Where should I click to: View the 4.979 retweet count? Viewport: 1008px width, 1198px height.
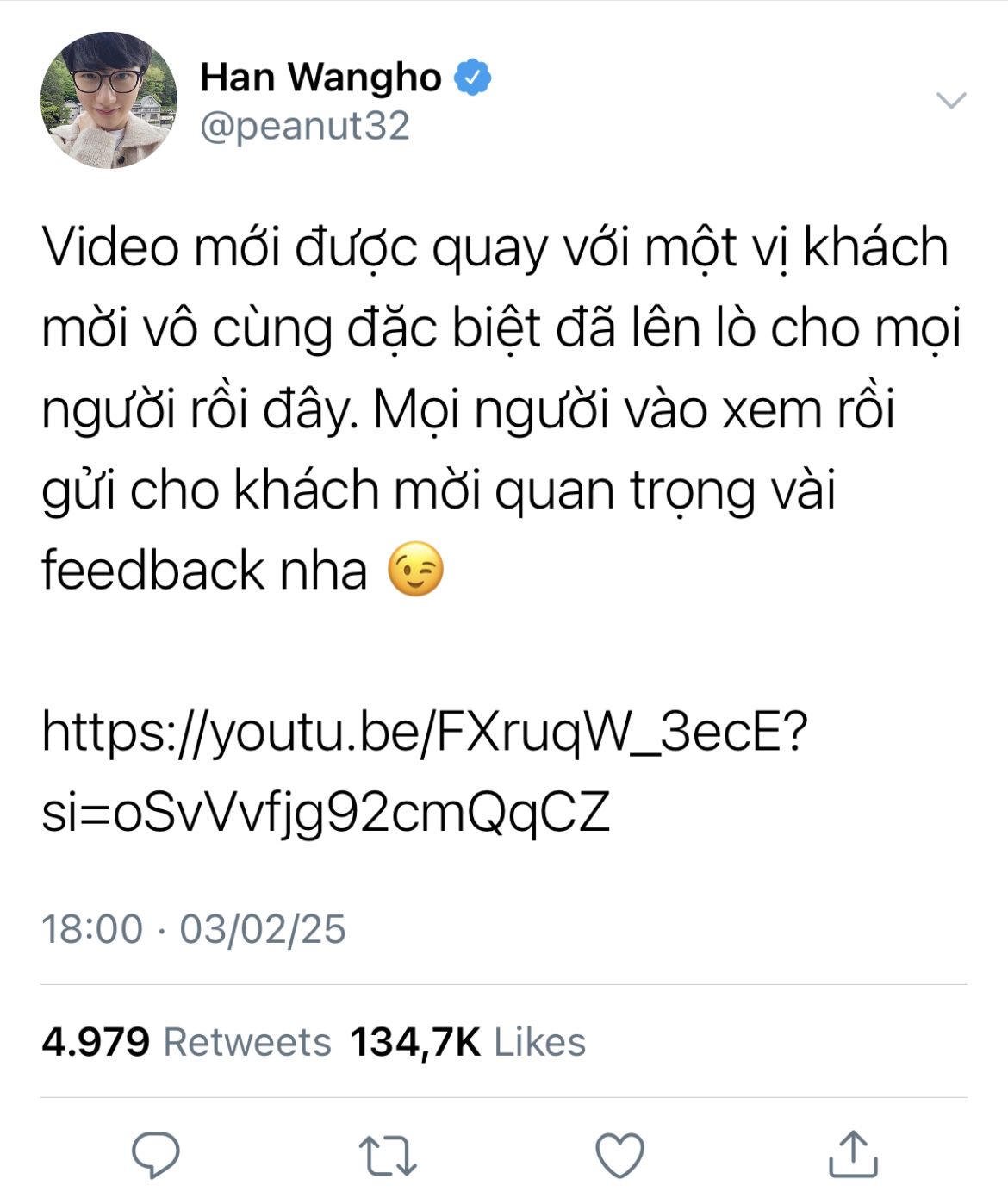click(96, 1042)
